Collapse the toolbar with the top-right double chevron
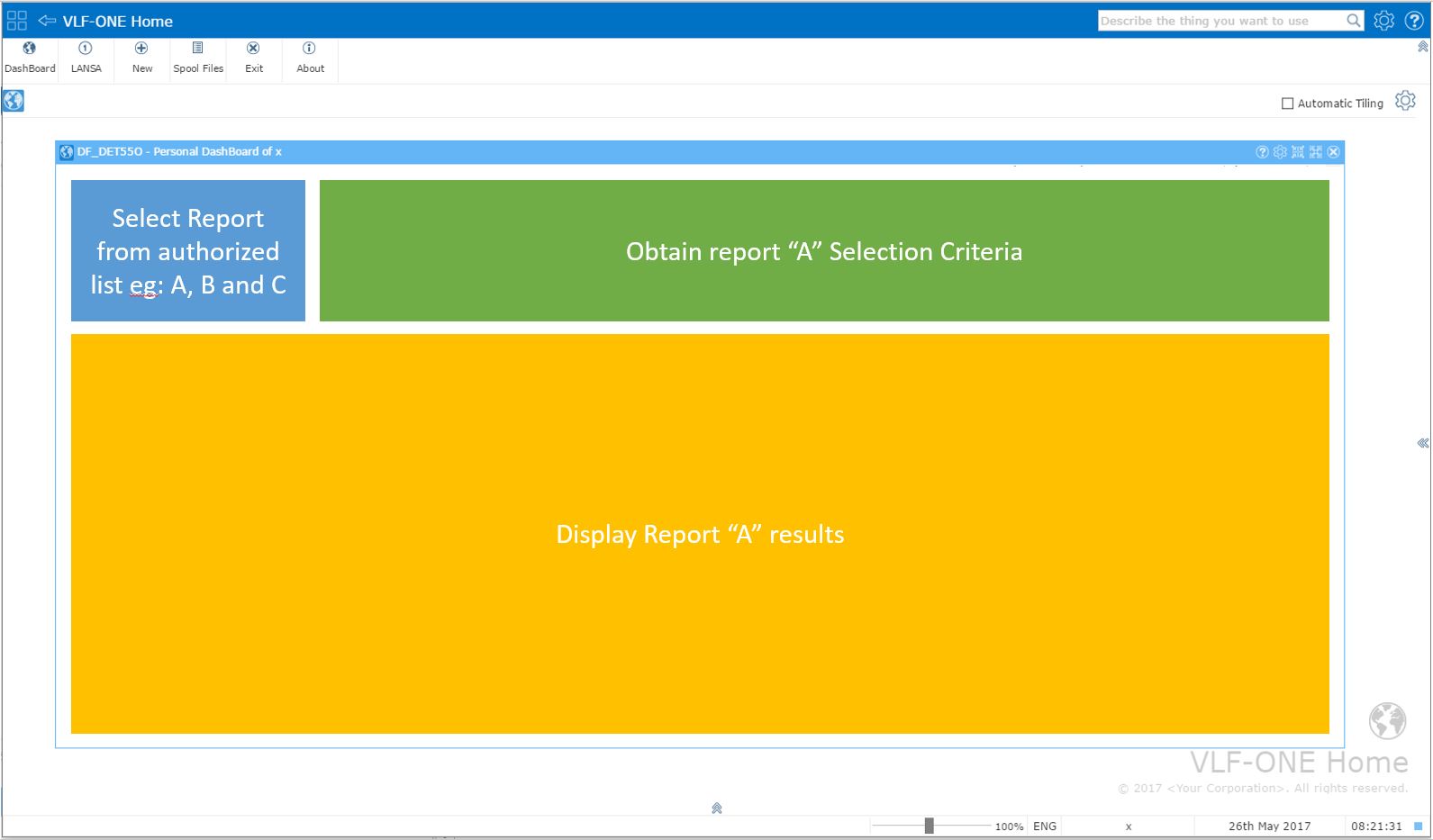This screenshot has width=1433, height=840. pyautogui.click(x=1423, y=47)
